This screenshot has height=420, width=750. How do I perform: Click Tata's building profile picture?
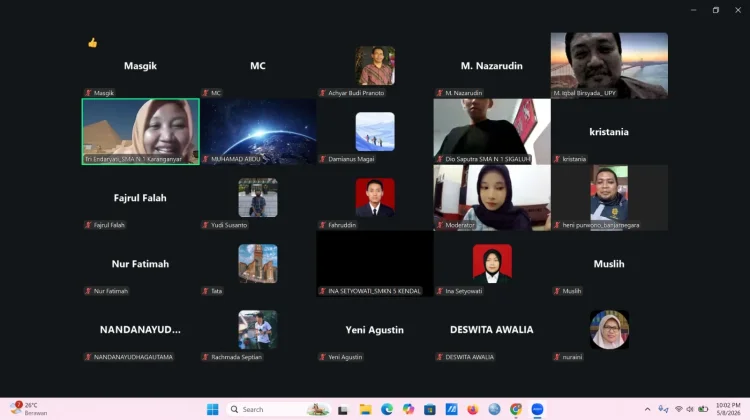[258, 264]
